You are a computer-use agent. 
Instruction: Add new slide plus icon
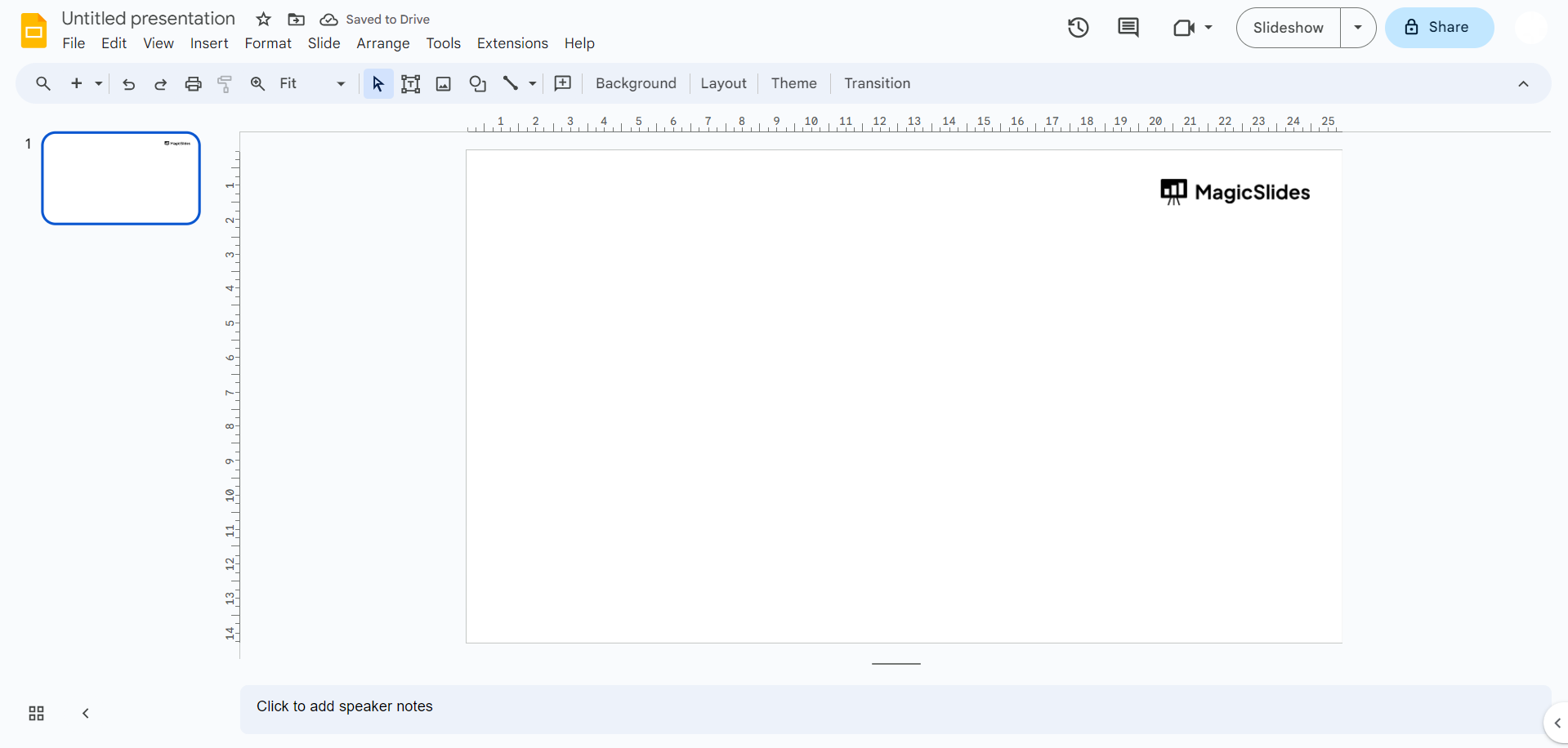77,83
